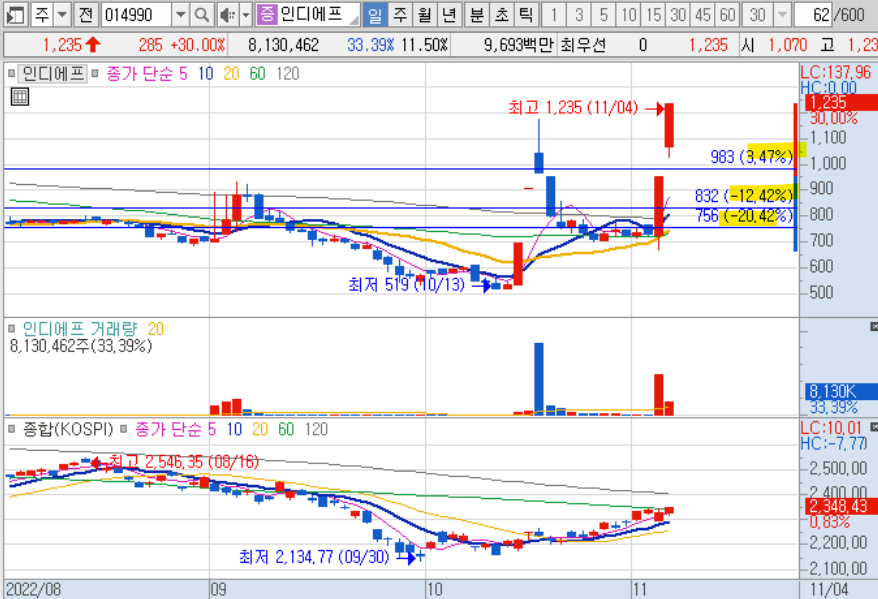
Task: Click the 2022/08 date axis label
Action: click(33, 589)
